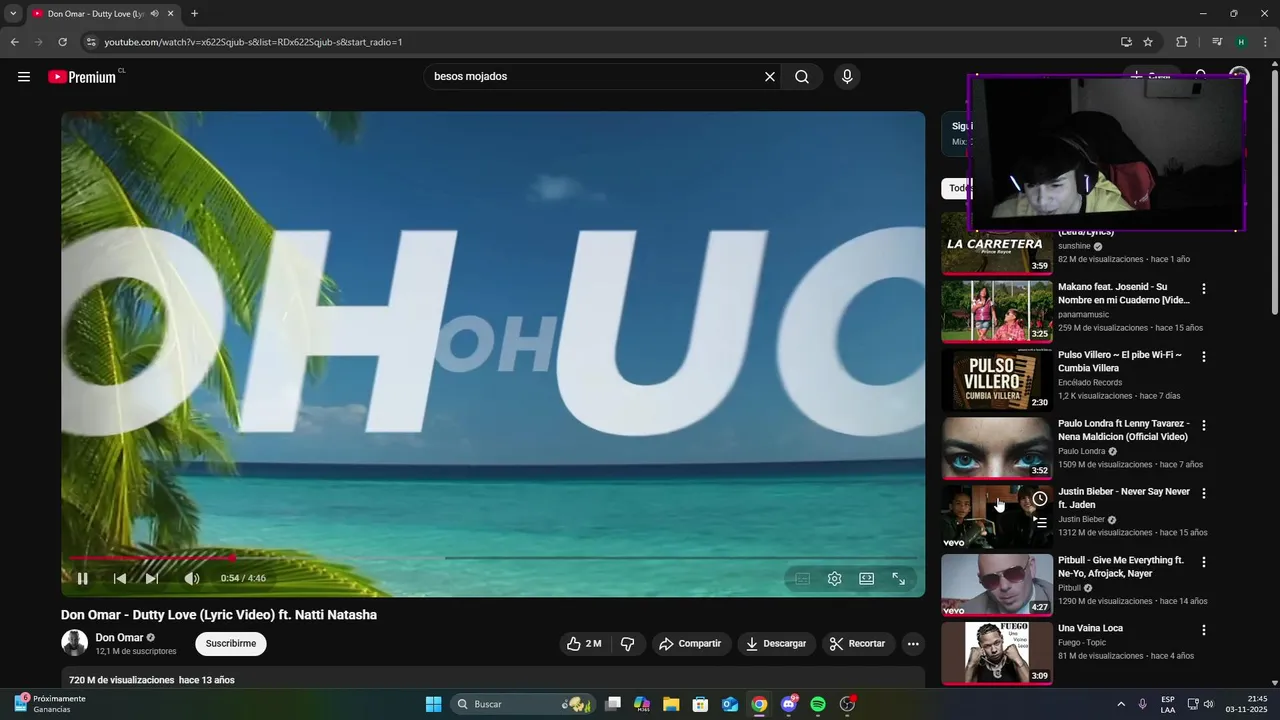
Task: Open Don Omar channel name link
Action: click(119, 638)
